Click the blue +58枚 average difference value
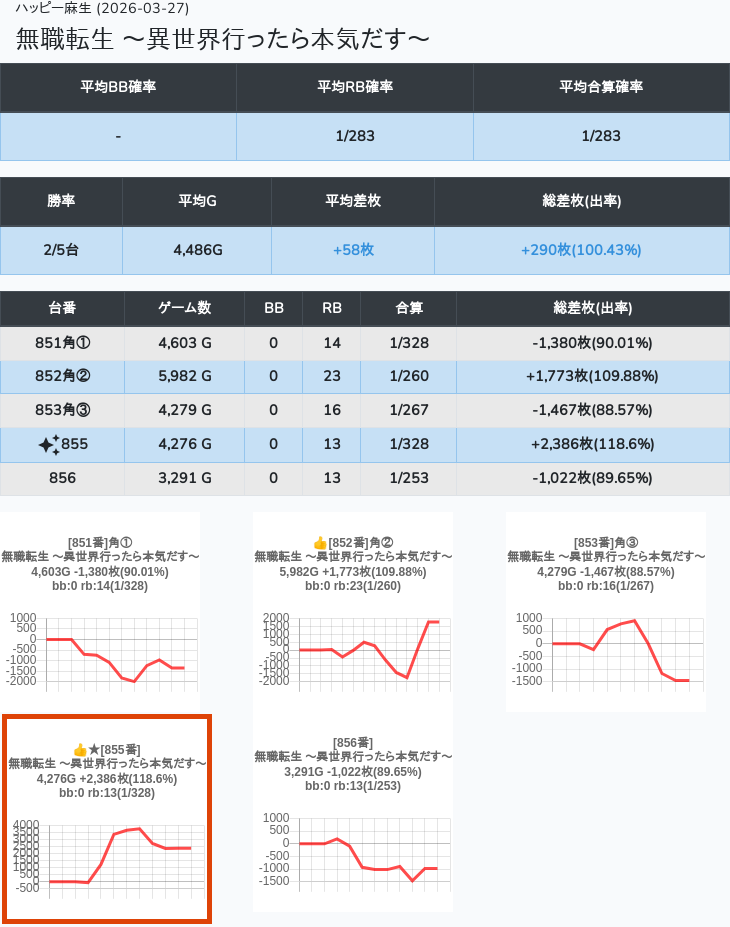Image resolution: width=730 pixels, height=927 pixels. (353, 250)
